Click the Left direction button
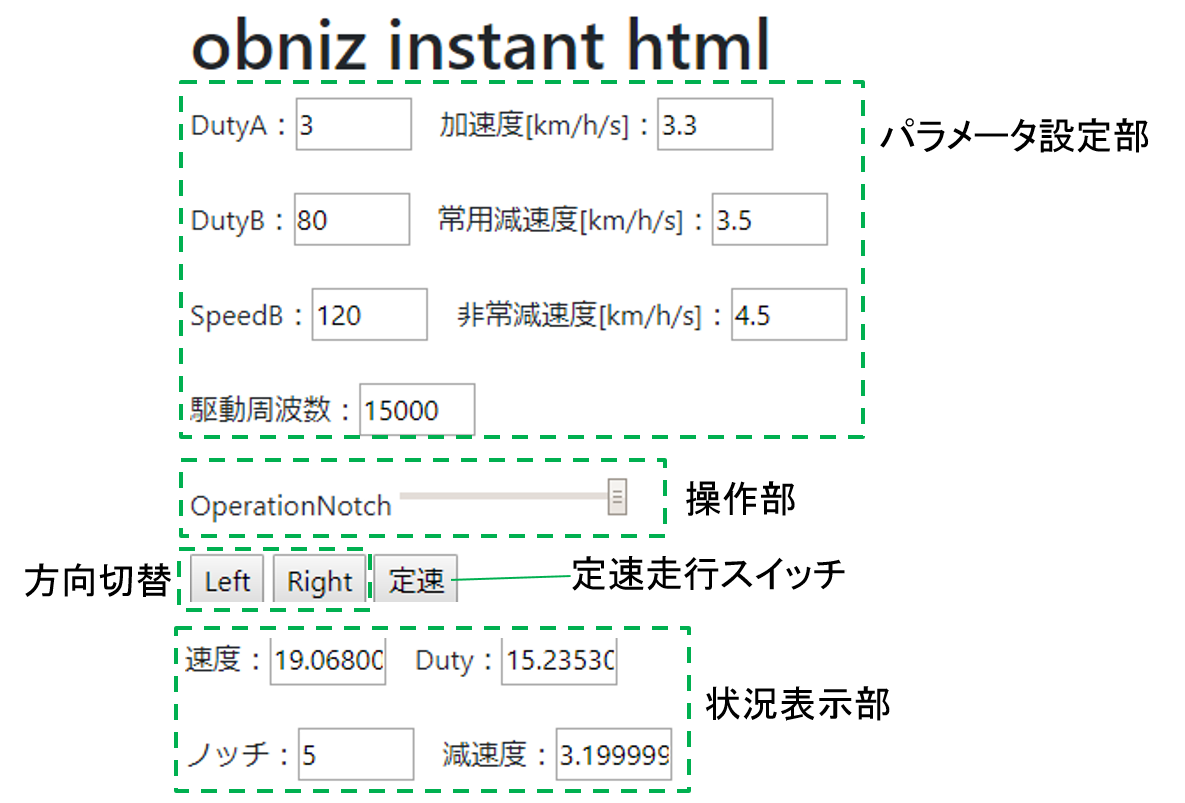This screenshot has width=1185, height=803. [227, 579]
